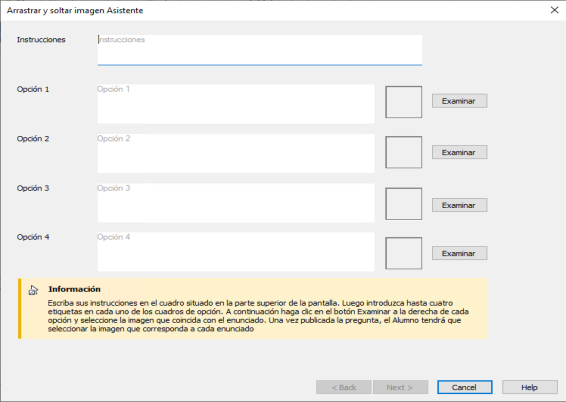
Task: Close the Arrastrar y soltar imagen window
Action: coord(554,10)
